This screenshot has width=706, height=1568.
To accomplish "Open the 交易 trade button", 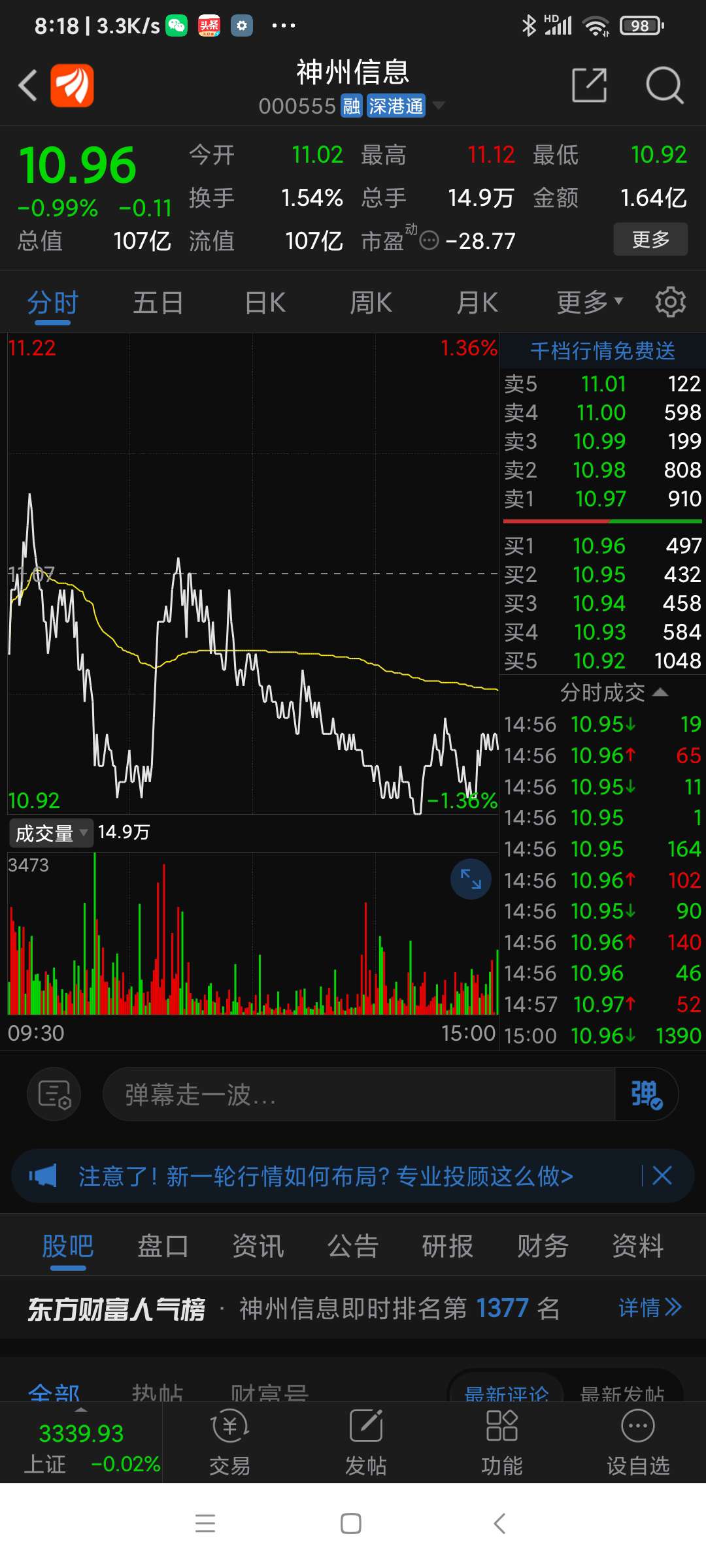I will pyautogui.click(x=229, y=1443).
